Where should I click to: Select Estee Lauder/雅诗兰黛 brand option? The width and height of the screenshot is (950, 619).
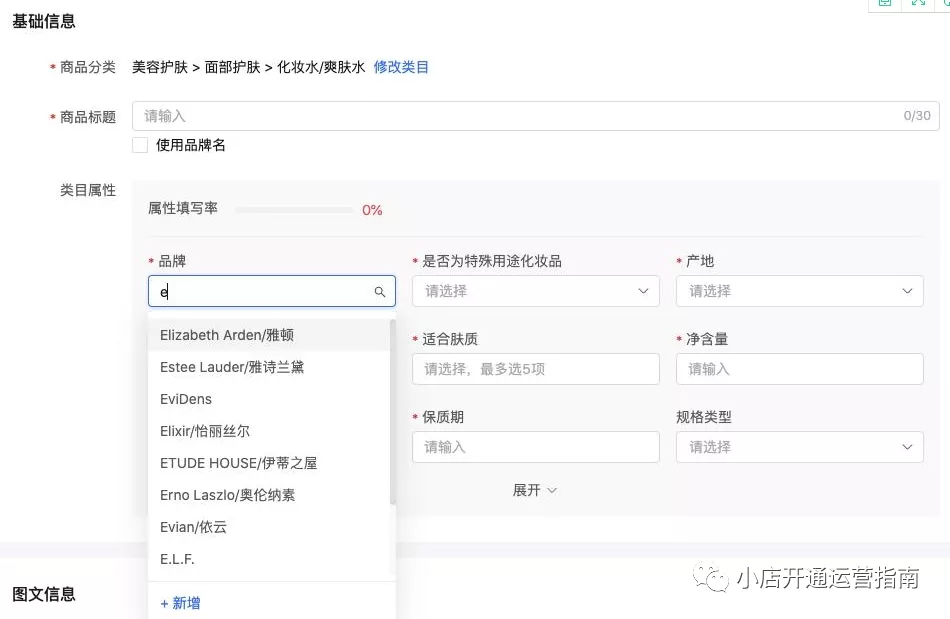269,367
